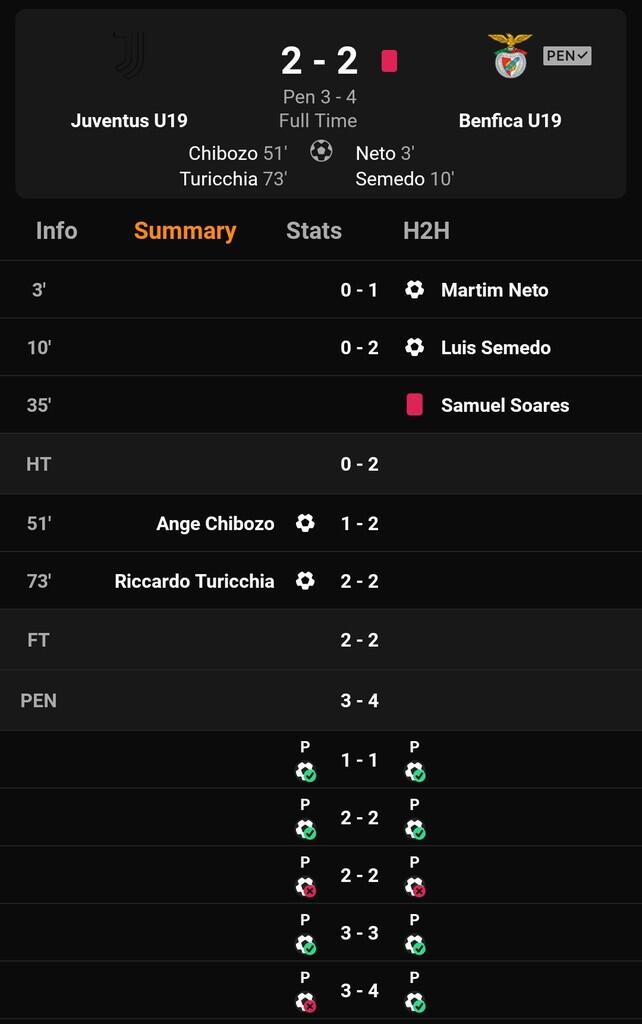Click the soccer ball icon between scorers
This screenshot has height=1024, width=642.
click(321, 151)
